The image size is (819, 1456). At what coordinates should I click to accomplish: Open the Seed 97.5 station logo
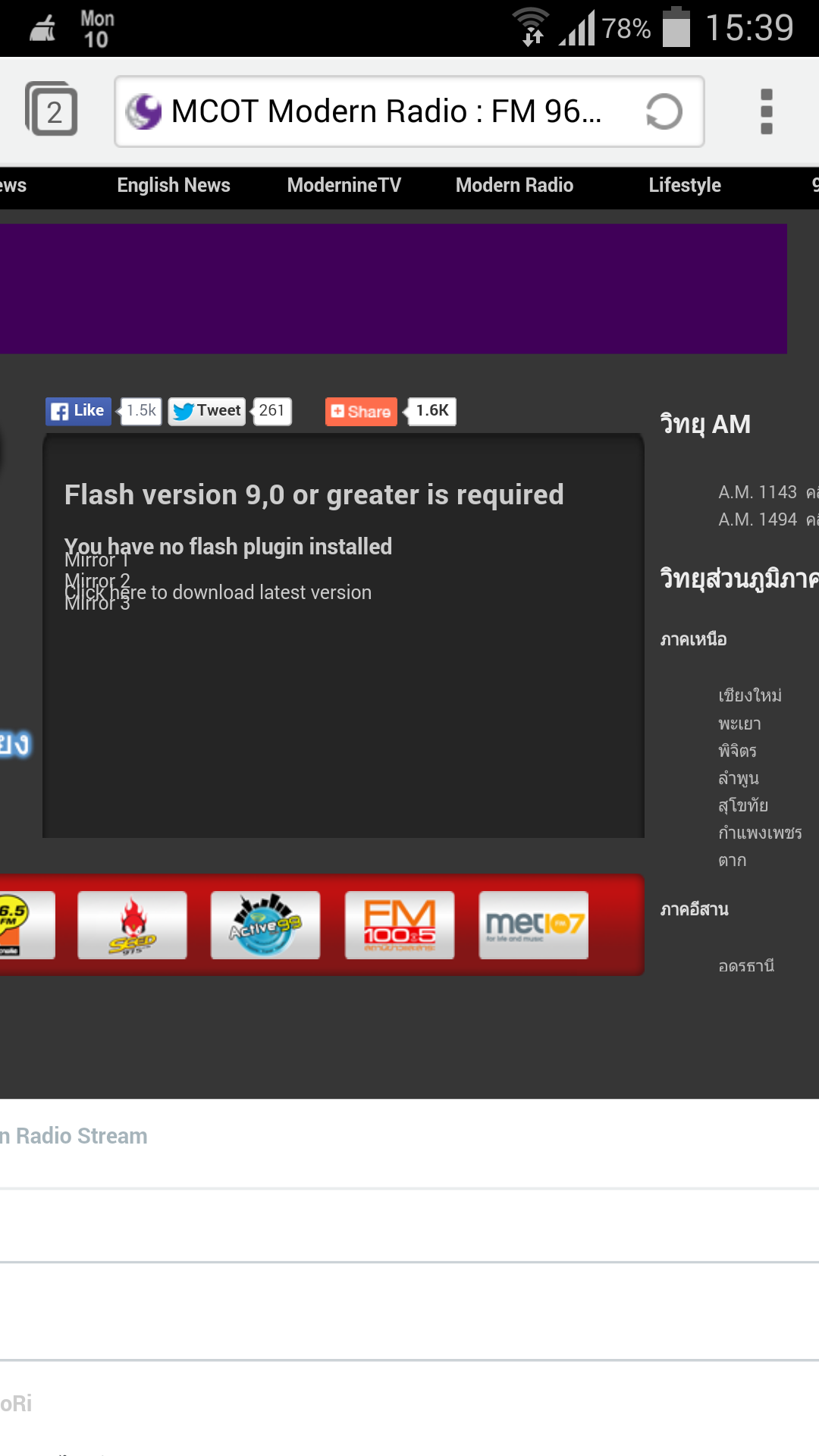(132, 925)
